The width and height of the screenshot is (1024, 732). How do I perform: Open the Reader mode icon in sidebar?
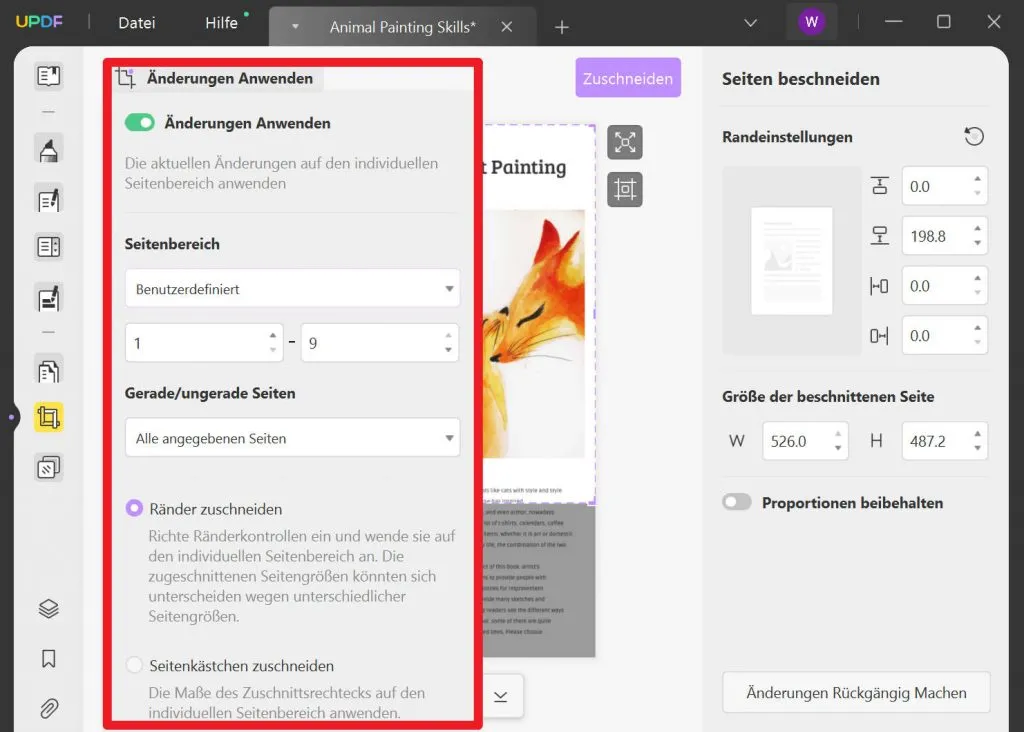tap(48, 76)
